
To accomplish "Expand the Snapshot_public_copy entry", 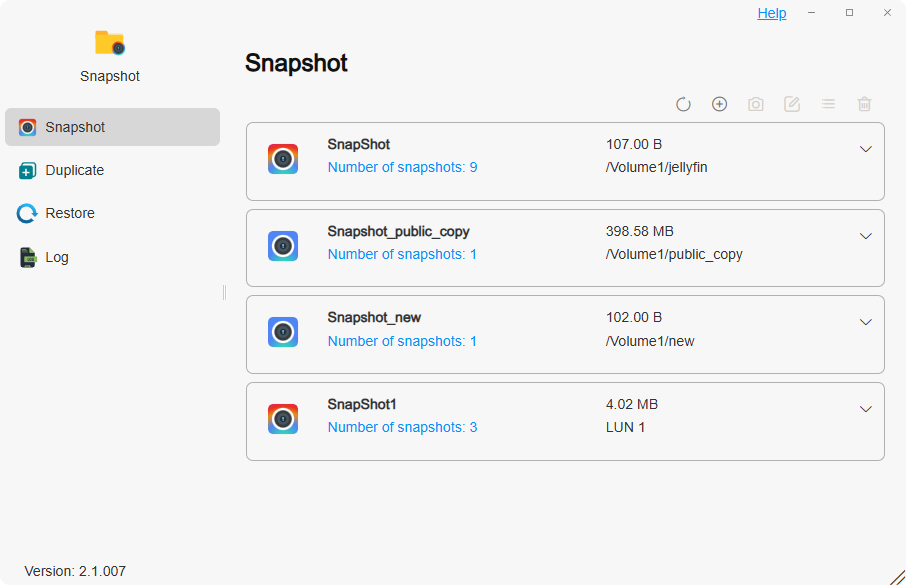I will click(x=866, y=235).
